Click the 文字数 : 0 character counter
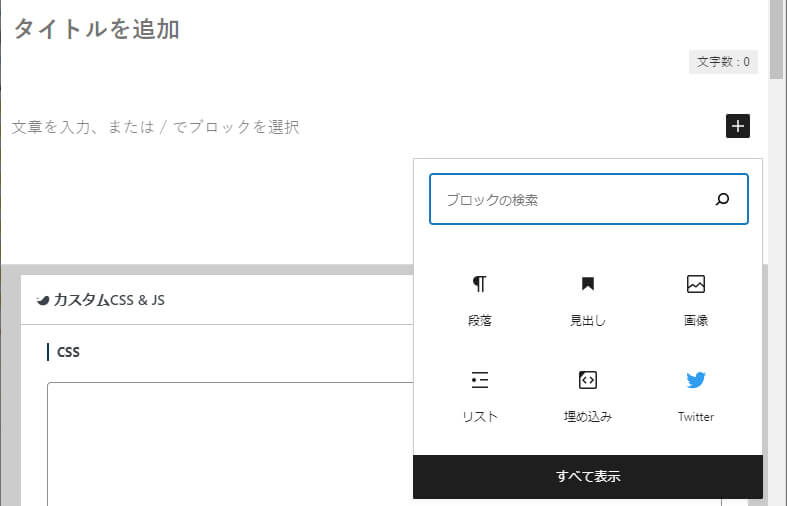Image resolution: width=787 pixels, height=506 pixels. (x=723, y=62)
